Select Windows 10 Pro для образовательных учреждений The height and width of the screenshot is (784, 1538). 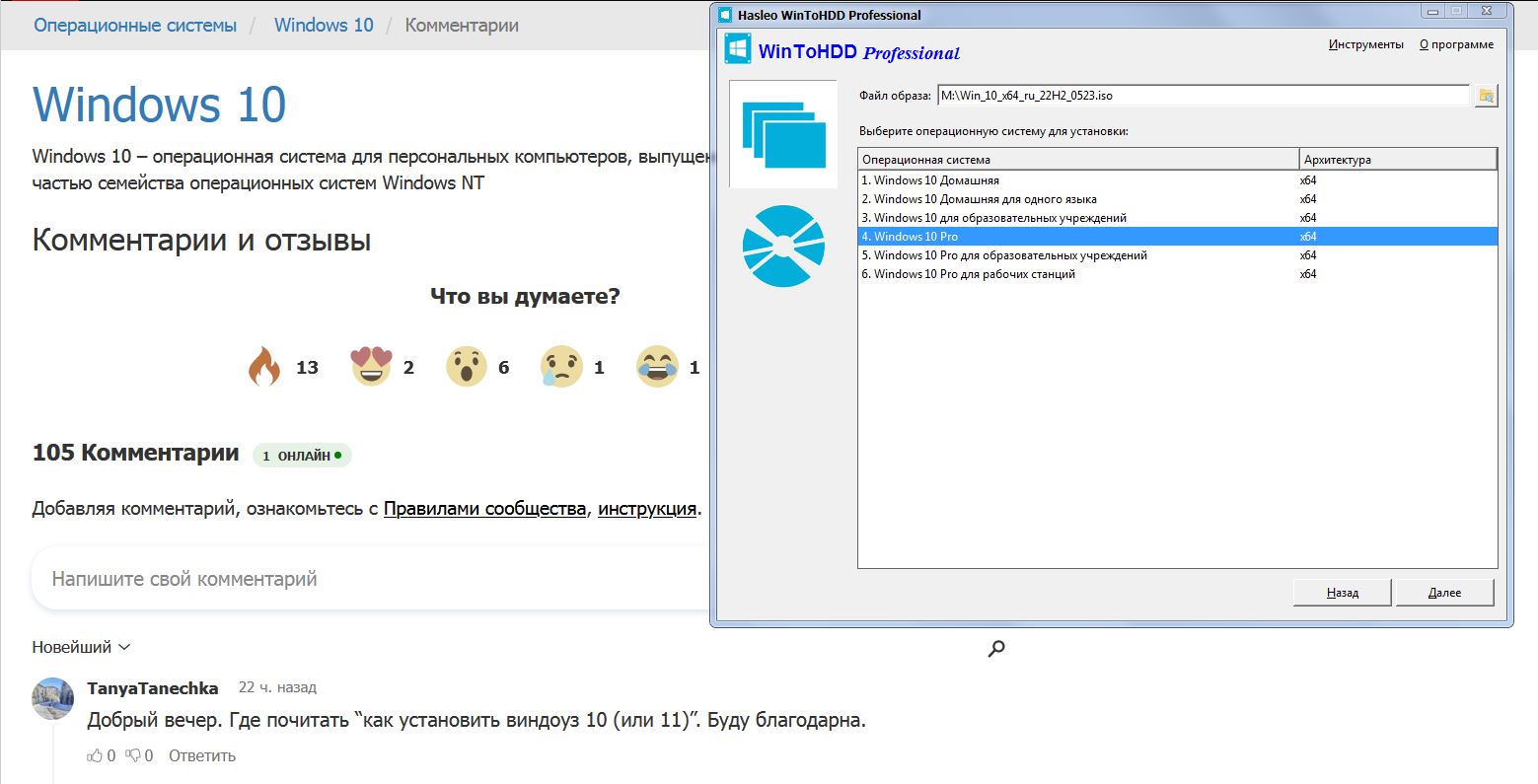coord(1178,255)
